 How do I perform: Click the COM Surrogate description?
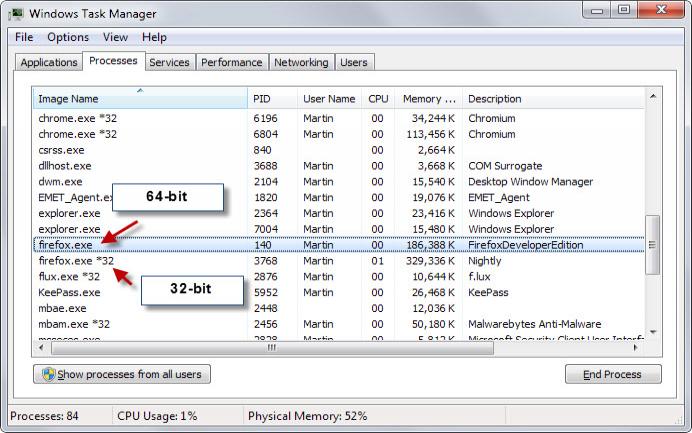click(x=505, y=166)
